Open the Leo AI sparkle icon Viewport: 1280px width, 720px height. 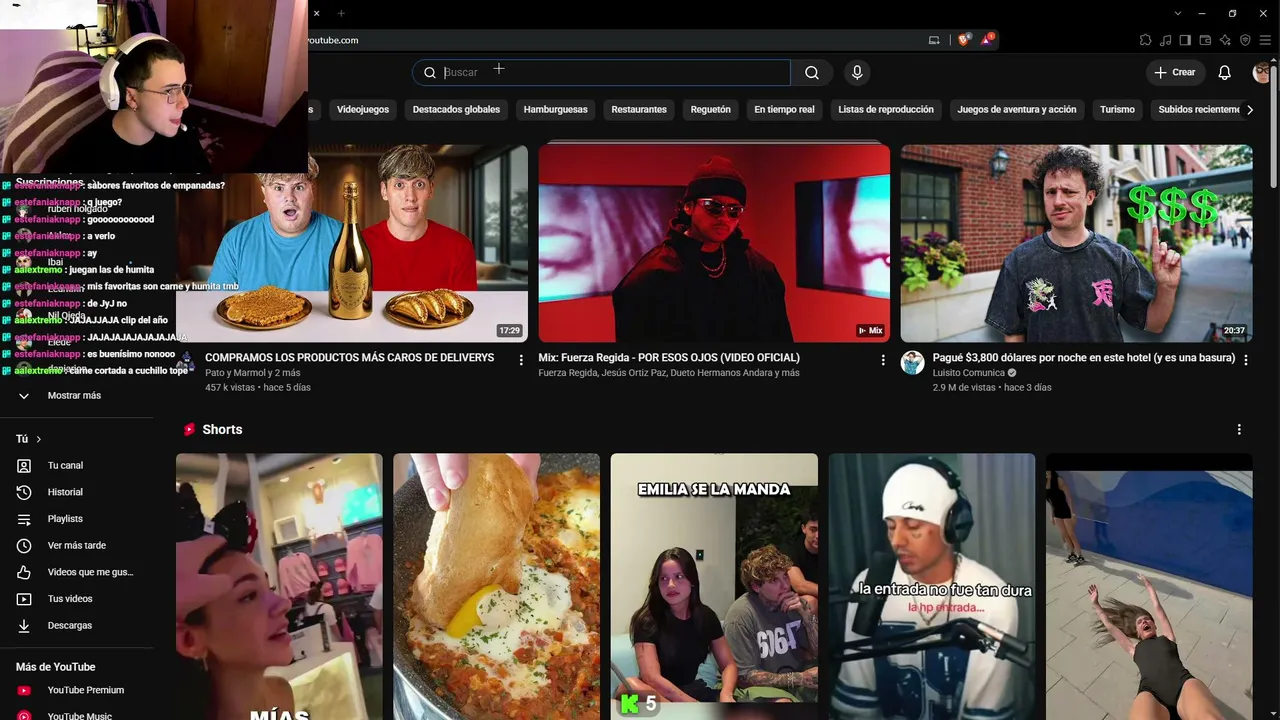pyautogui.click(x=1225, y=40)
